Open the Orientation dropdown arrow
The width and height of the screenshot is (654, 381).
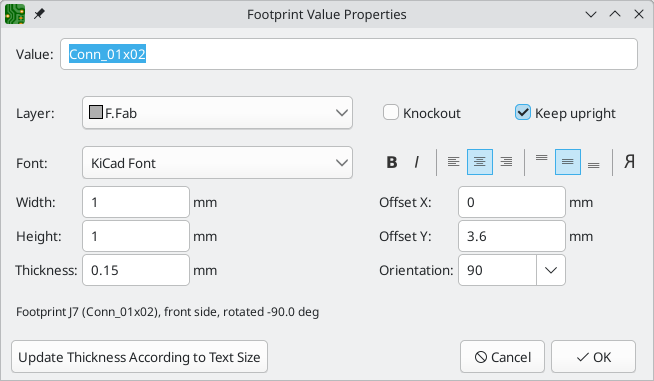pos(551,270)
